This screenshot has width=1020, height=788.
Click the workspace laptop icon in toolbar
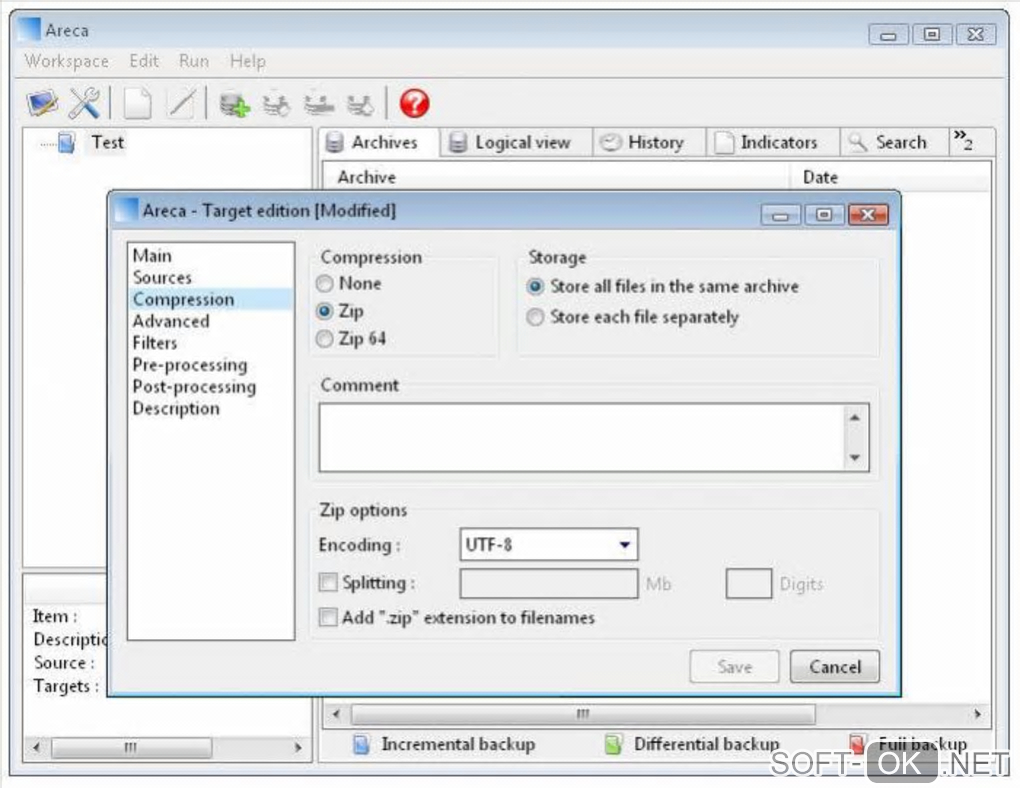[x=42, y=103]
